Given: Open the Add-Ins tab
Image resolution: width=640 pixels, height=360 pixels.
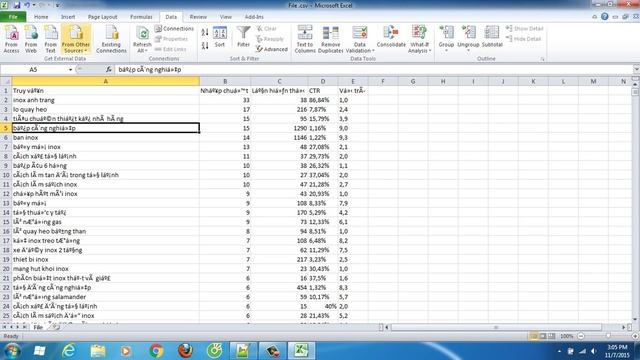Looking at the screenshot, I should (x=254, y=17).
